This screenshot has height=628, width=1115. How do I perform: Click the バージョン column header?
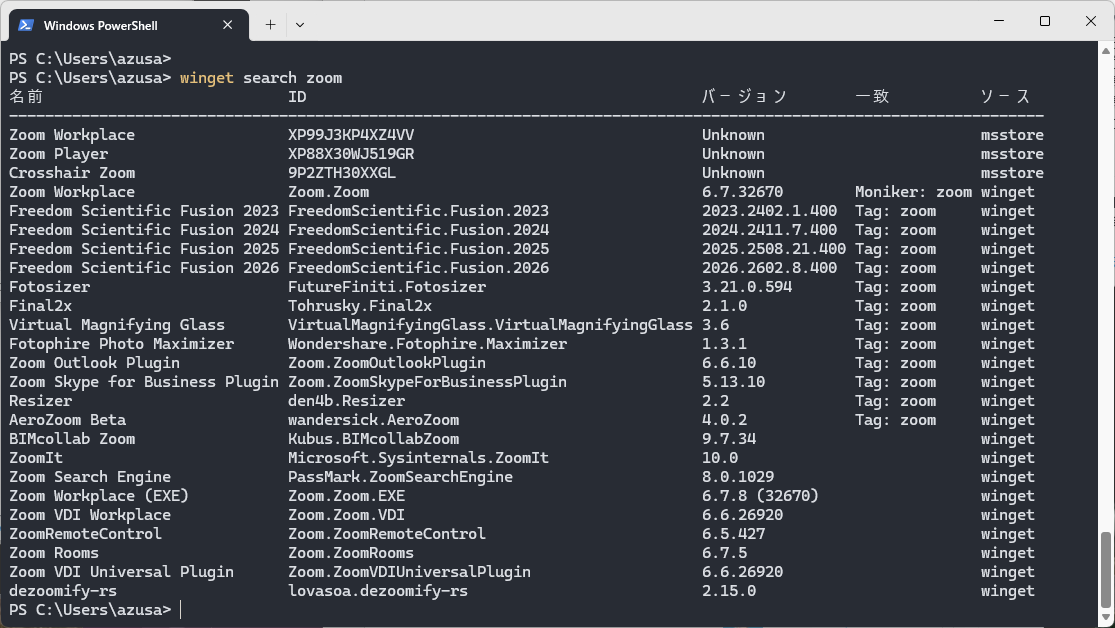click(x=745, y=97)
